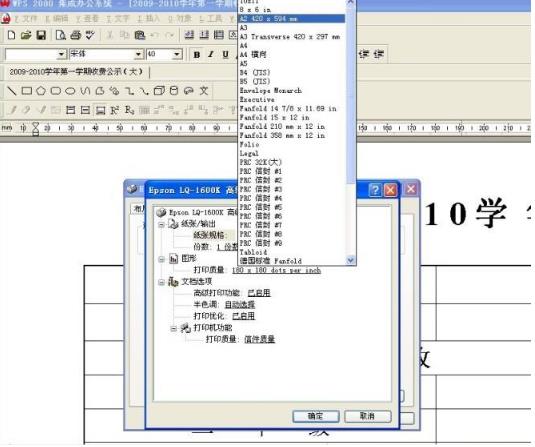The image size is (535, 447).
Task: Select the Rounded Rectangle drawing tool
Action: point(56,91)
